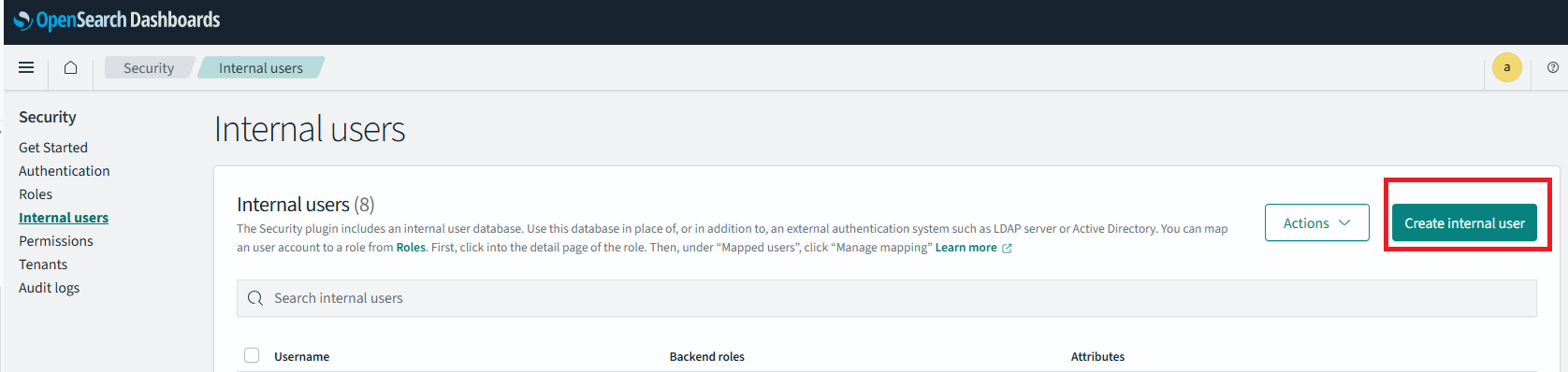1568x372 pixels.
Task: Select Internal users in sidebar
Action: click(64, 218)
